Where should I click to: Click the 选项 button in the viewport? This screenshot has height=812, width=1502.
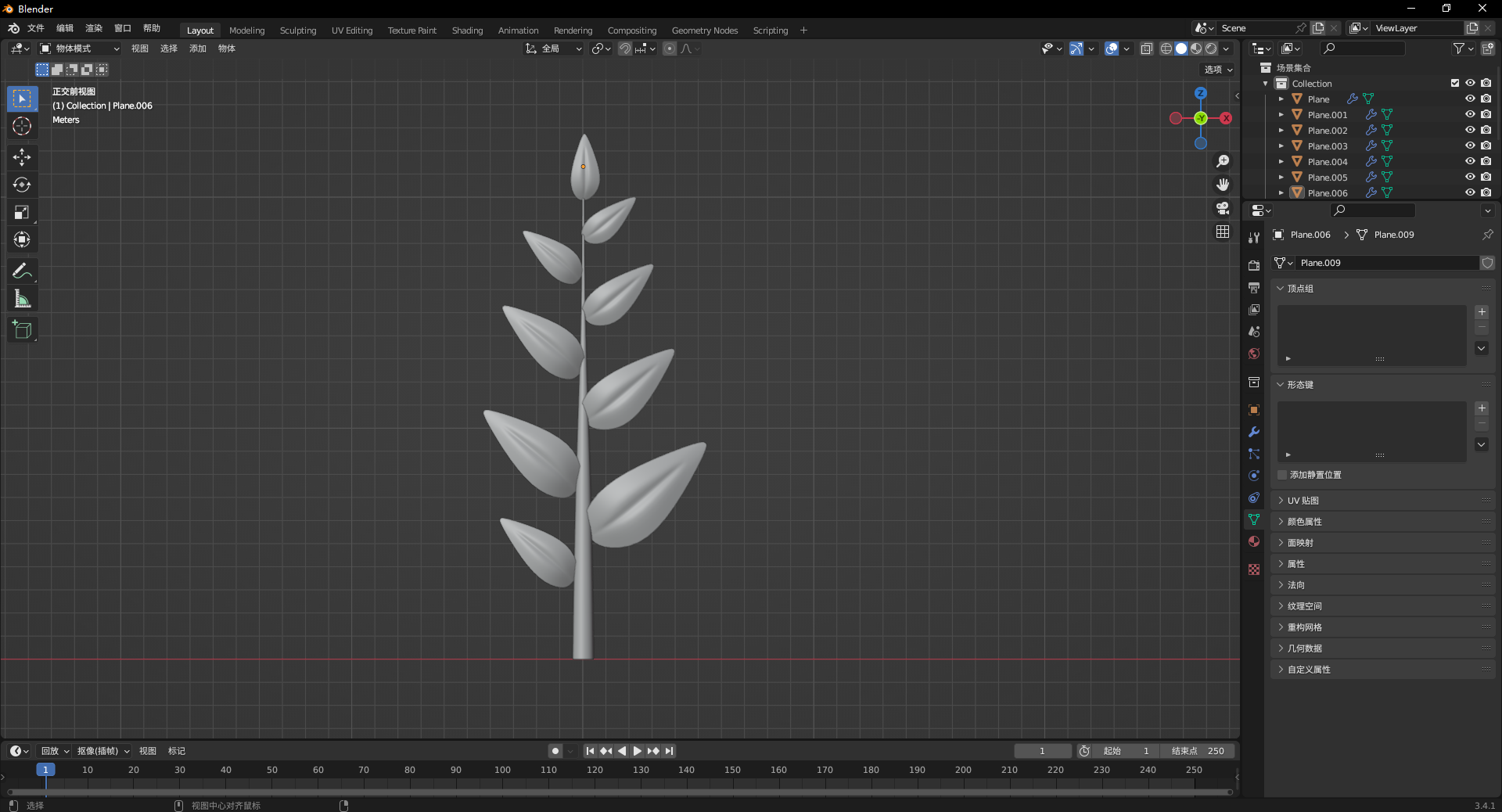(1218, 70)
